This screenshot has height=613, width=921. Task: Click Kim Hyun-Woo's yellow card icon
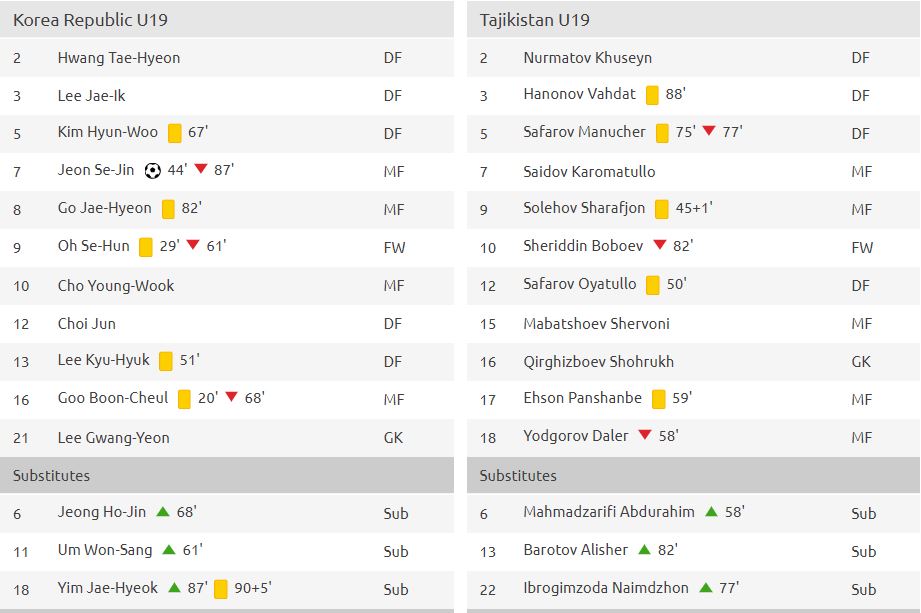[x=174, y=133]
